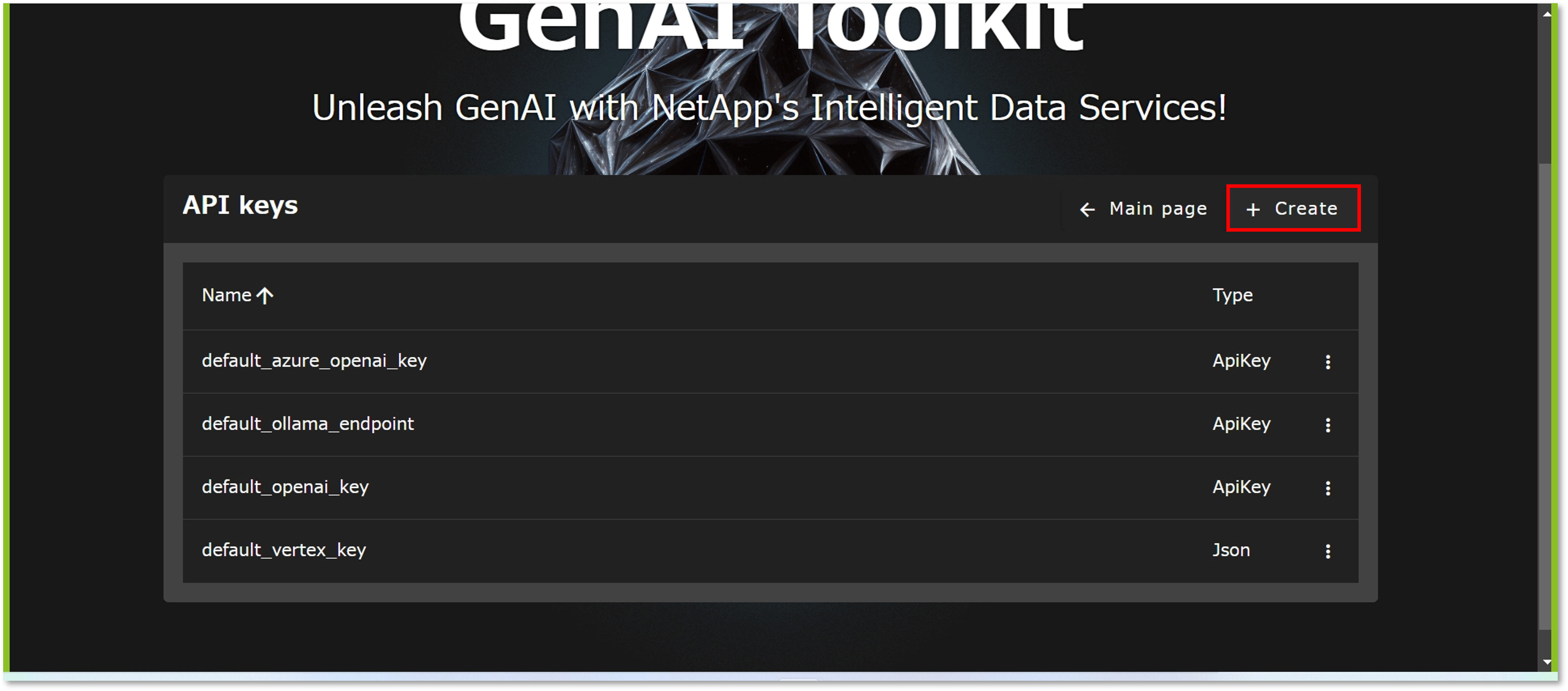Show actions menu for default_openai_key row
Viewport: 1568px width, 691px height.
click(x=1327, y=488)
